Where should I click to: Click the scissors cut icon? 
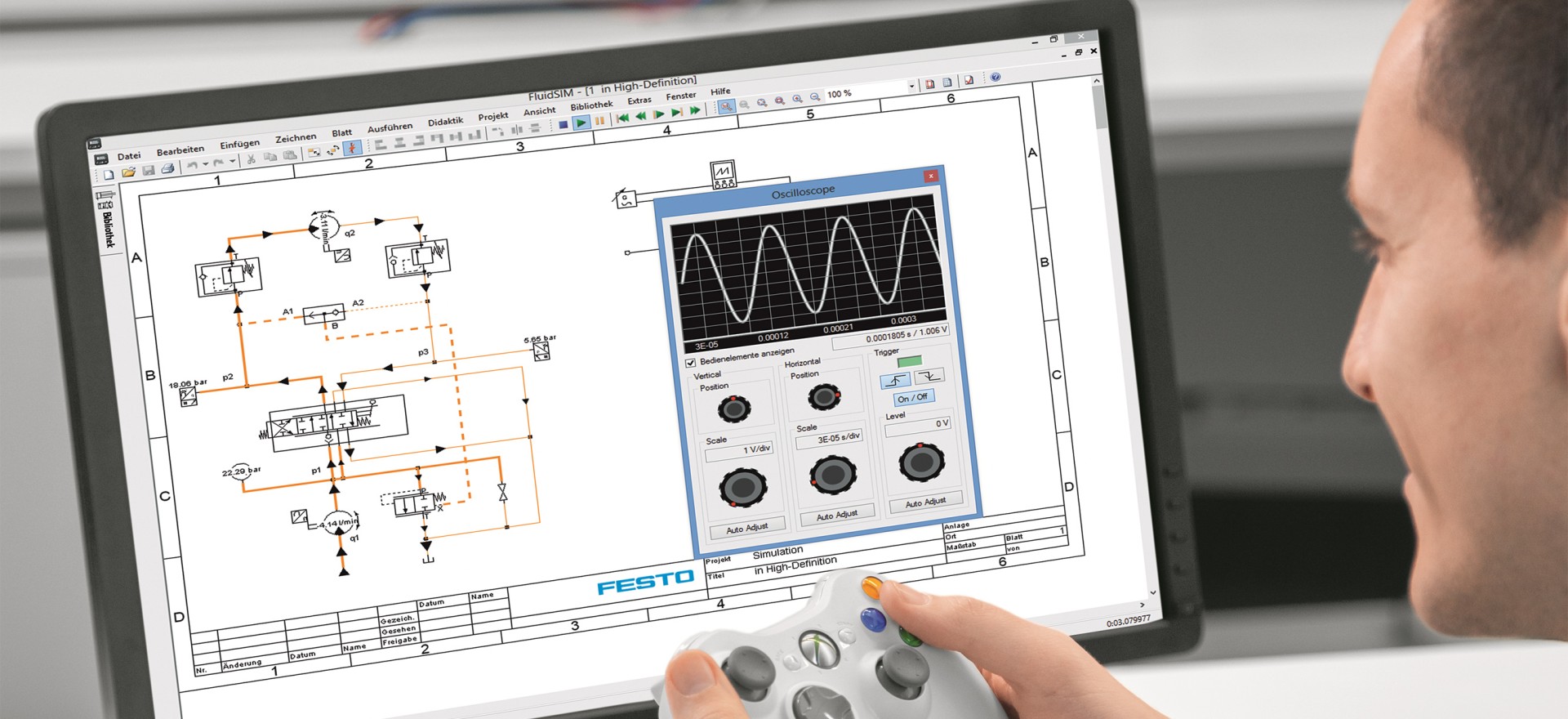pyautogui.click(x=252, y=159)
